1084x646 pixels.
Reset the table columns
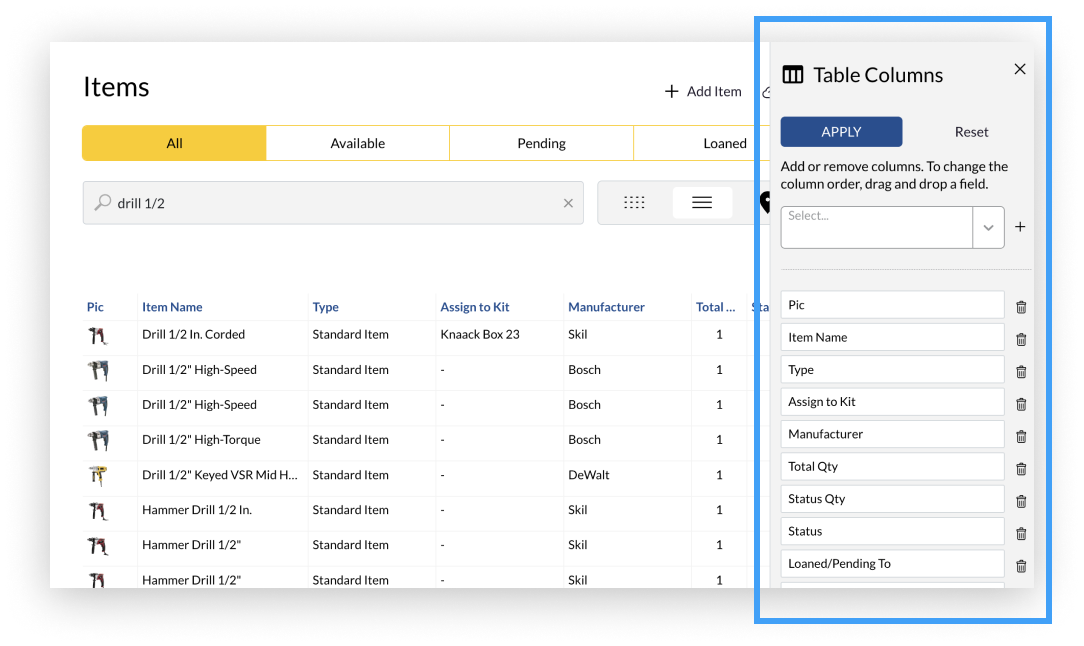[x=970, y=131]
